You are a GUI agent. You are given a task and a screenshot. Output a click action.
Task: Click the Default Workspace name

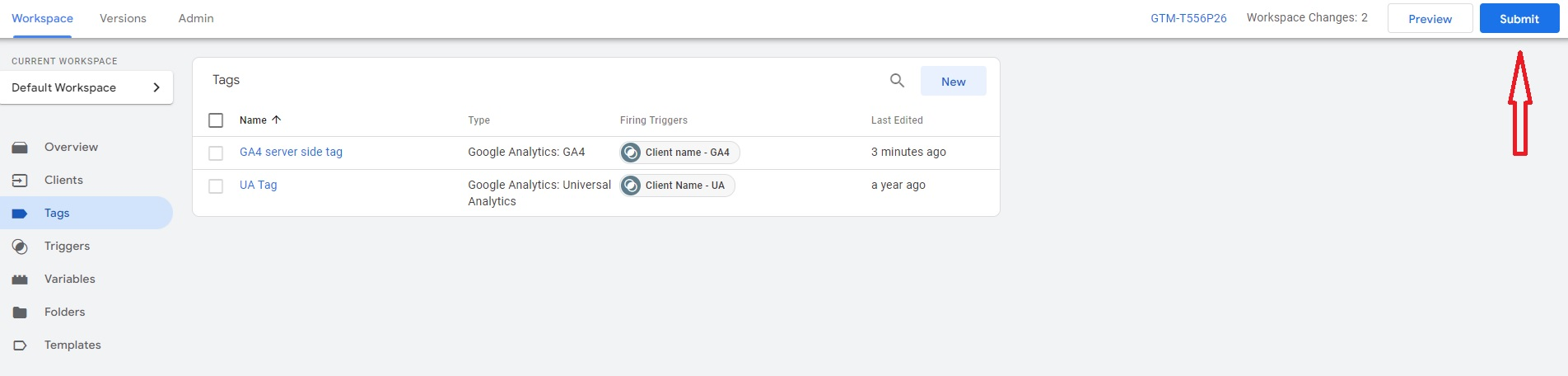click(x=63, y=87)
